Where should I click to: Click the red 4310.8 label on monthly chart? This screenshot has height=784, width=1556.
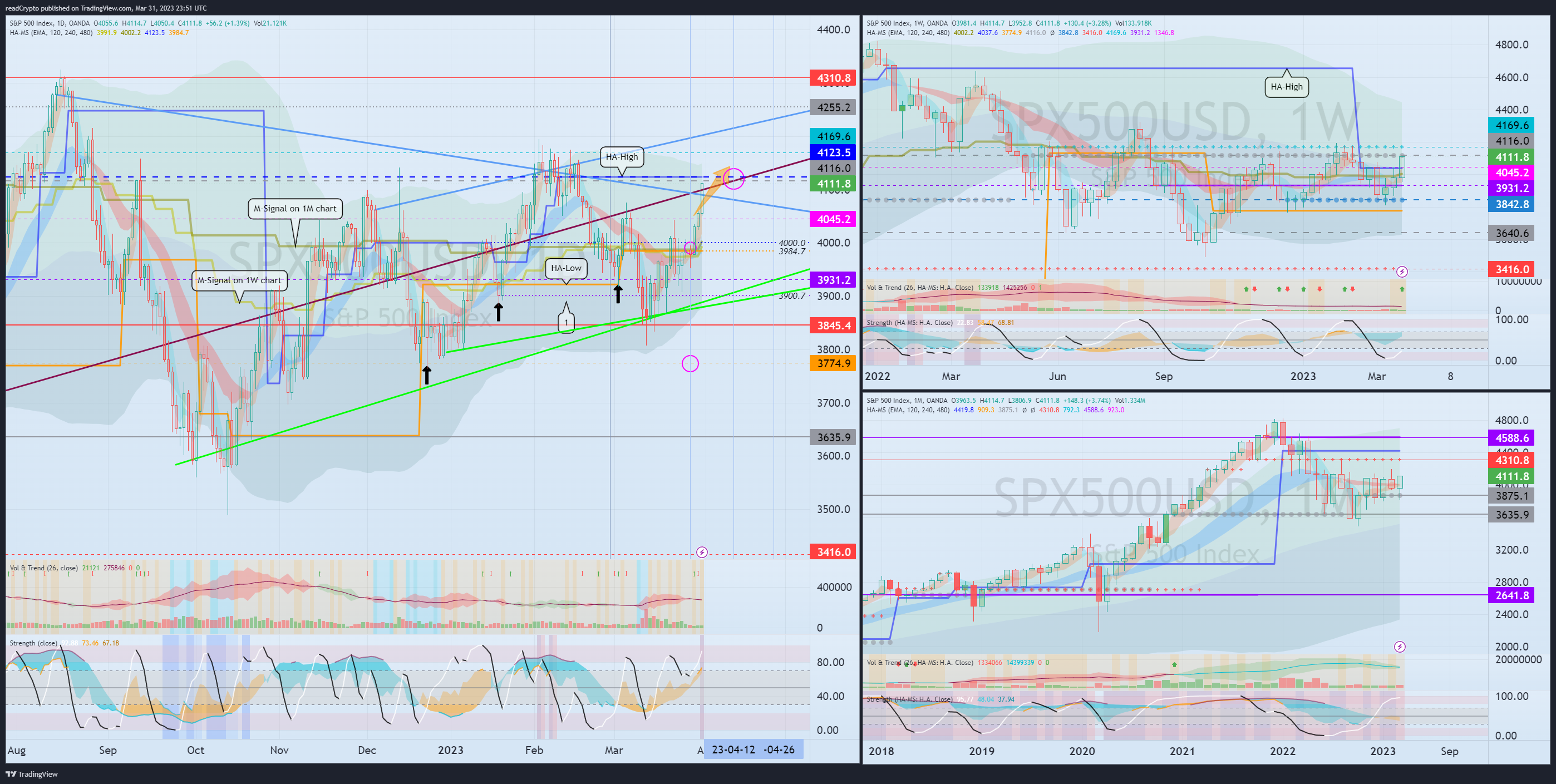tap(1511, 460)
